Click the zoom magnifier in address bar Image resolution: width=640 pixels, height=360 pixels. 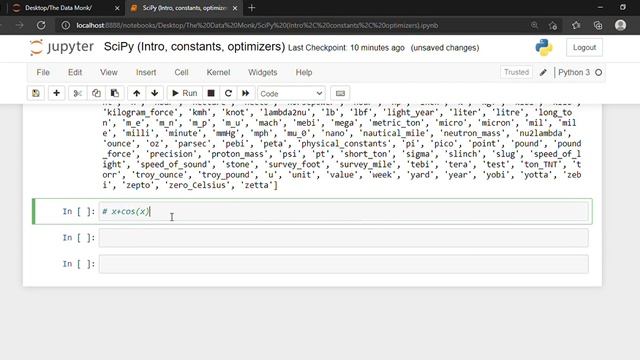click(x=534, y=25)
